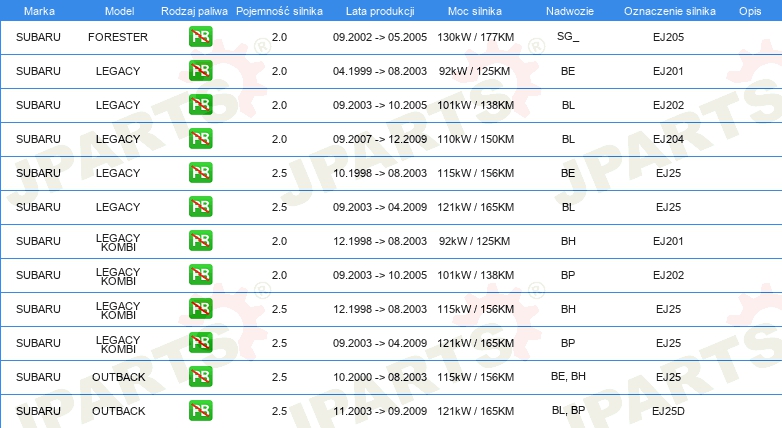
Task: Click the fuel icon in the LEGACY KOMBI EJ202 row
Action: pyautogui.click(x=200, y=274)
